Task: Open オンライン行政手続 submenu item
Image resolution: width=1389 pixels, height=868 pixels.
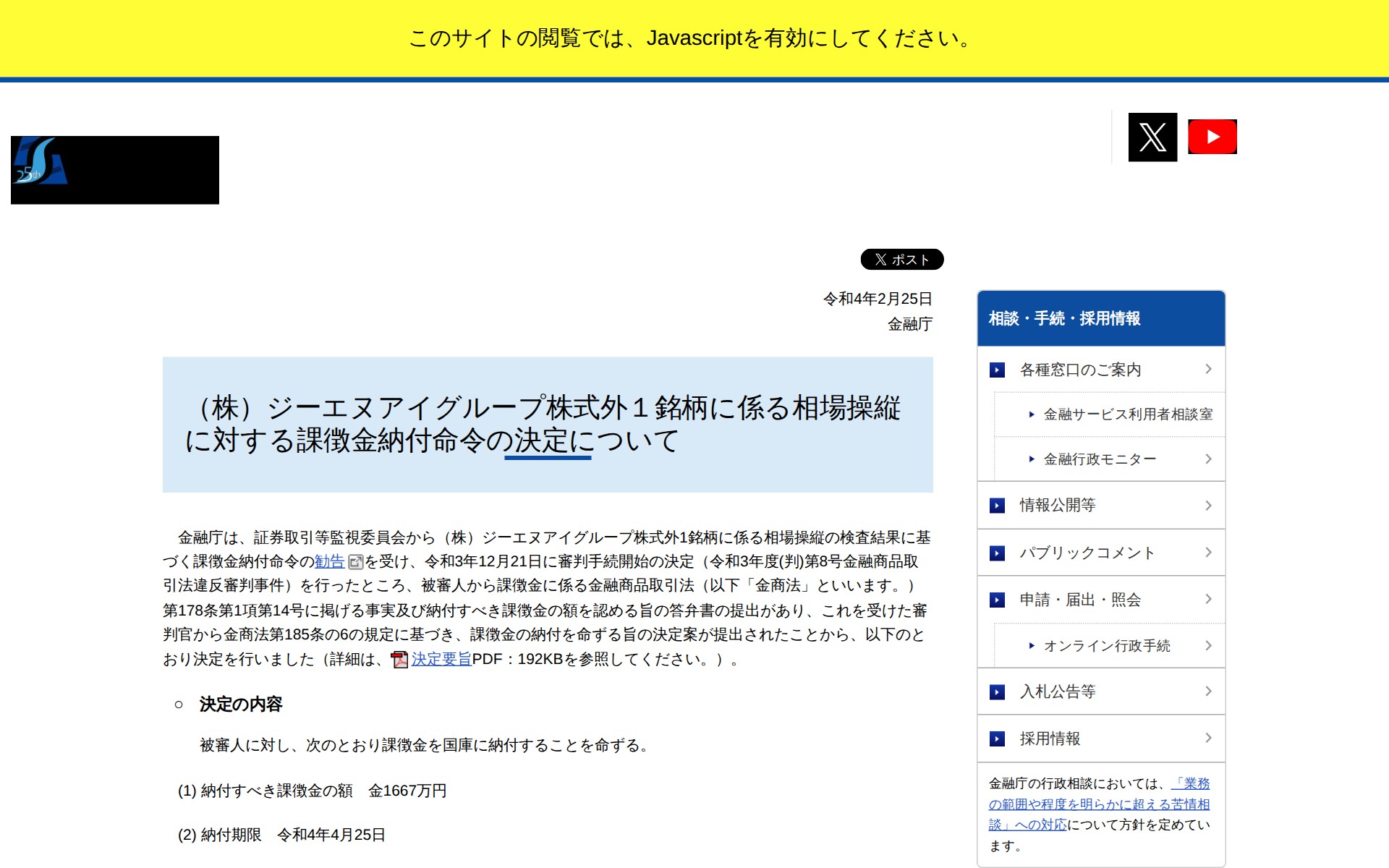Action: [1106, 646]
